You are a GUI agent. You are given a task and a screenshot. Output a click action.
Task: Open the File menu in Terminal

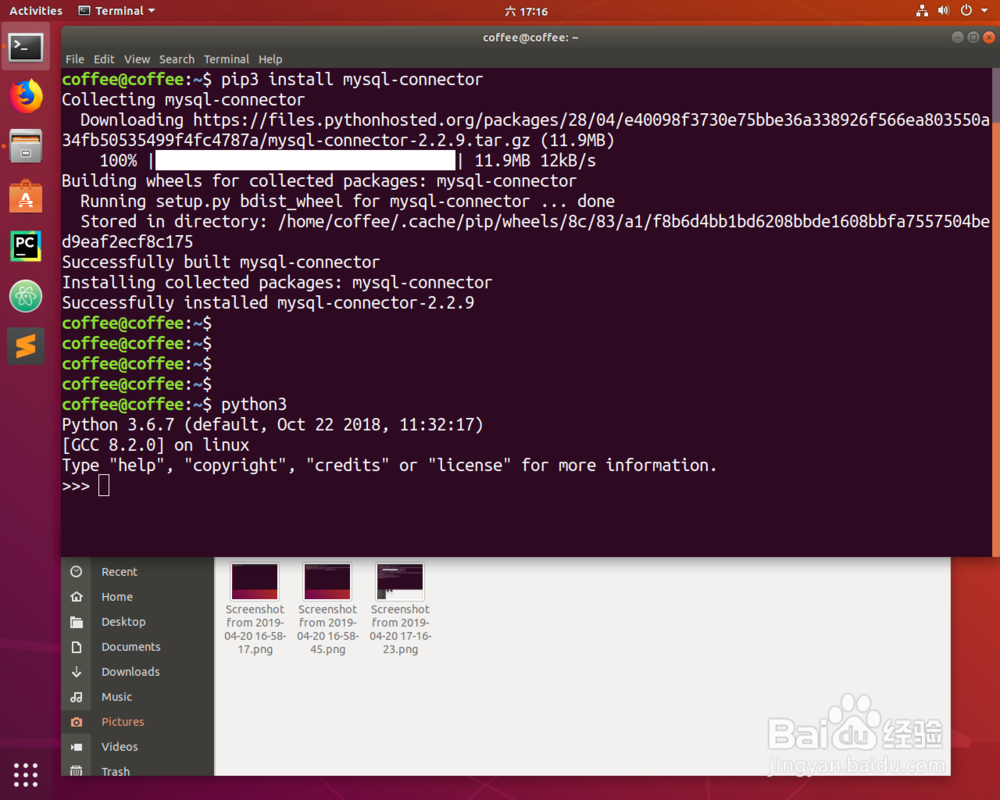click(x=75, y=59)
